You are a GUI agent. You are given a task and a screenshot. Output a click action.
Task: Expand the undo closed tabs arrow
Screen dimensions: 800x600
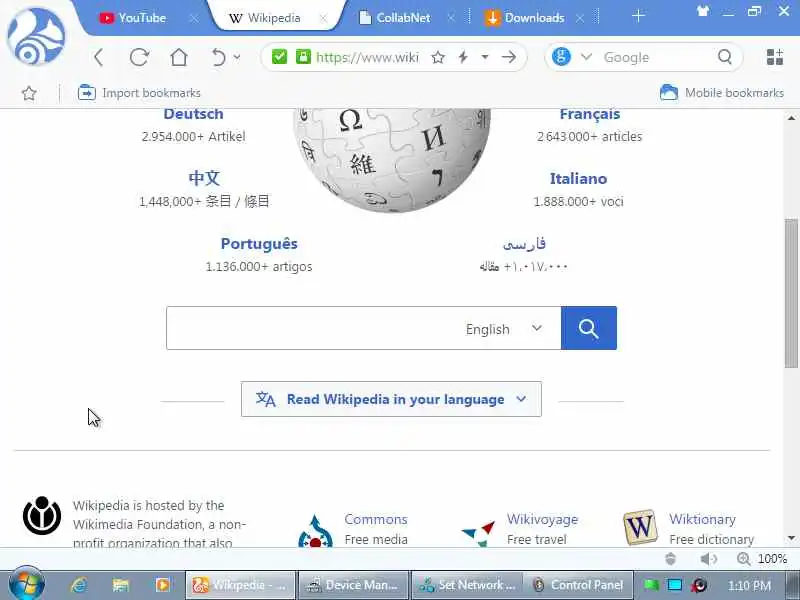[x=237, y=57]
